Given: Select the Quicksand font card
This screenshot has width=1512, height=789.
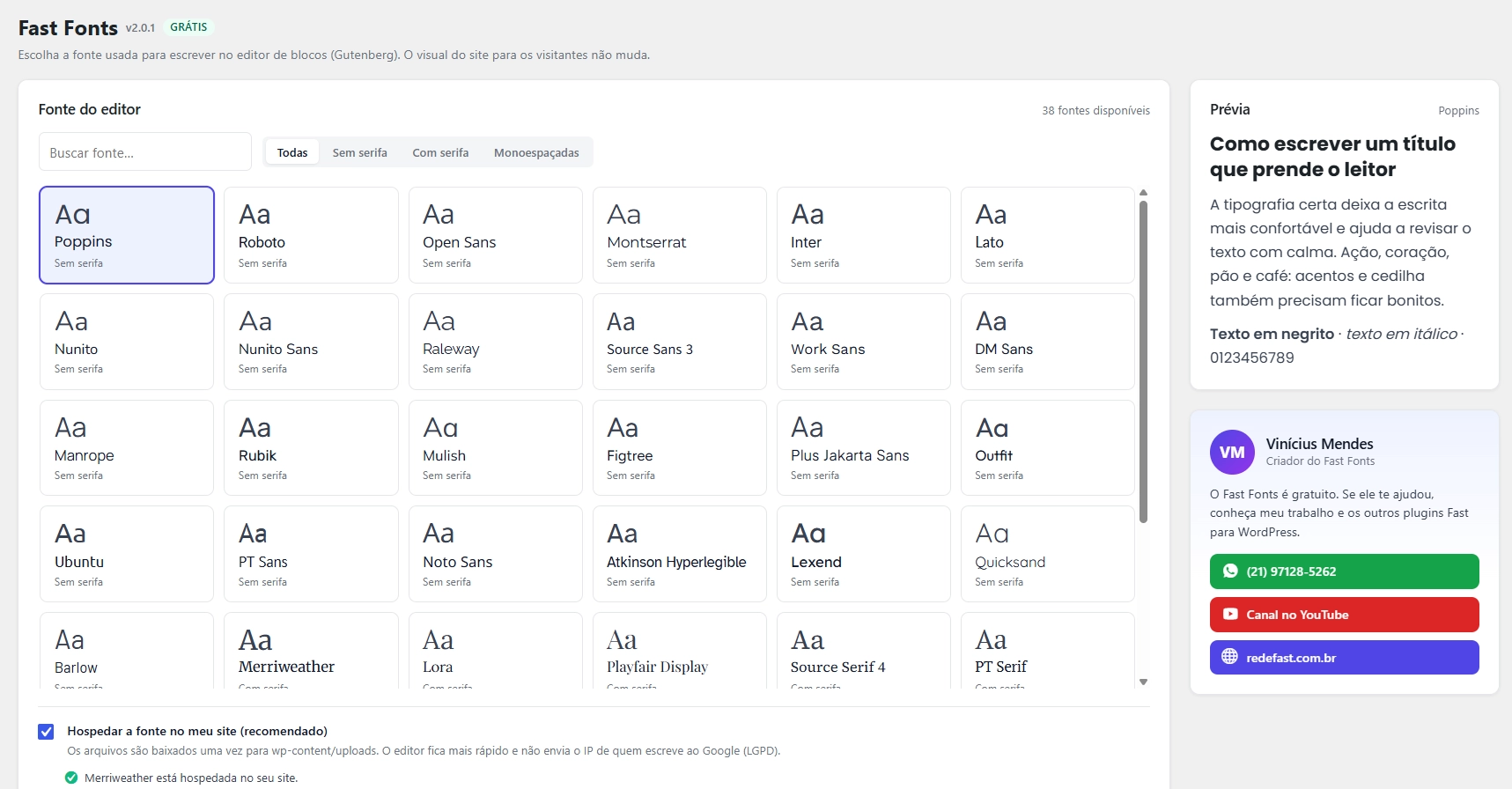Looking at the screenshot, I should [1047, 554].
